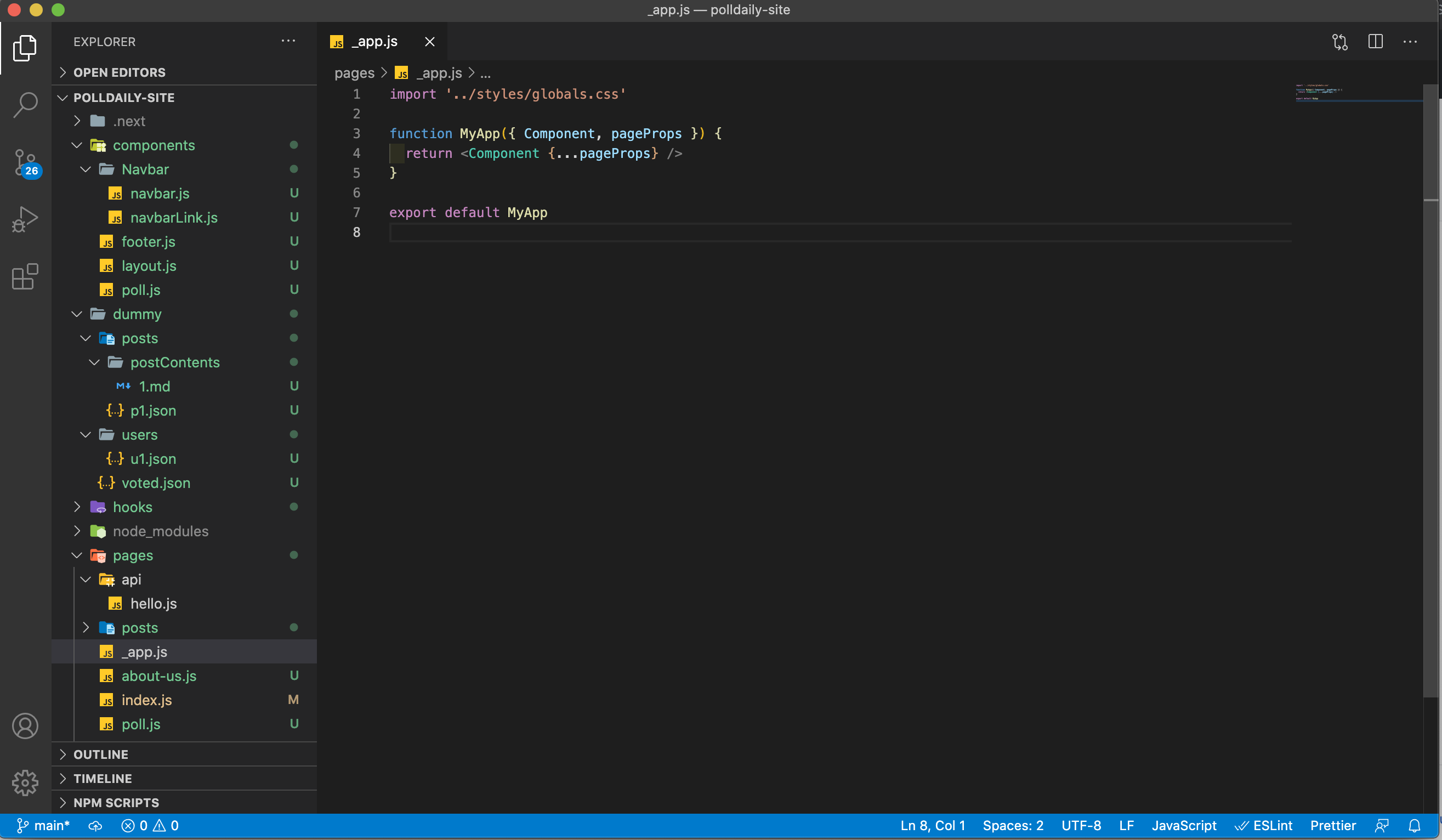Open the Accounts icon
Viewport: 1442px width, 840px height.
25,726
